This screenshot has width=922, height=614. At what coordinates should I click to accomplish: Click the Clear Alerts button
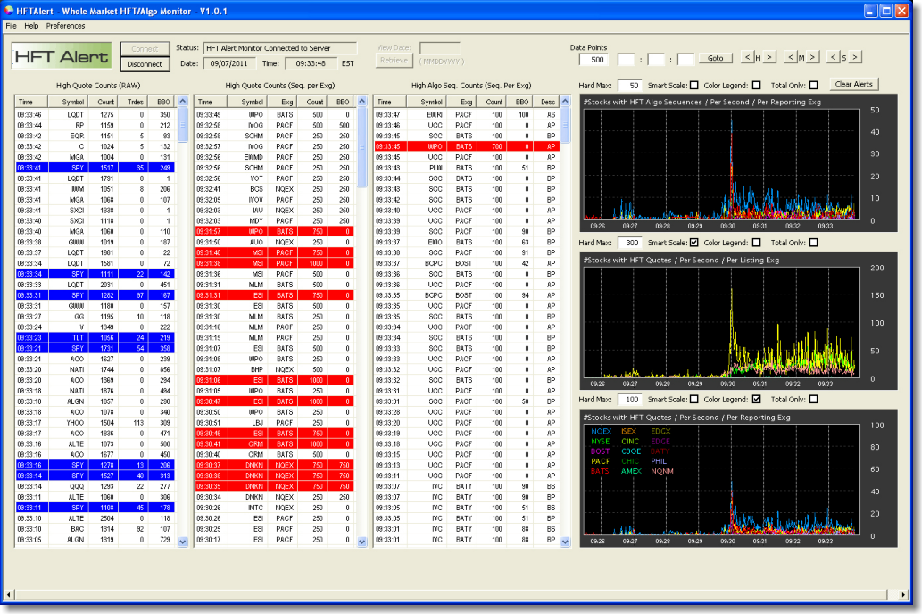click(854, 85)
